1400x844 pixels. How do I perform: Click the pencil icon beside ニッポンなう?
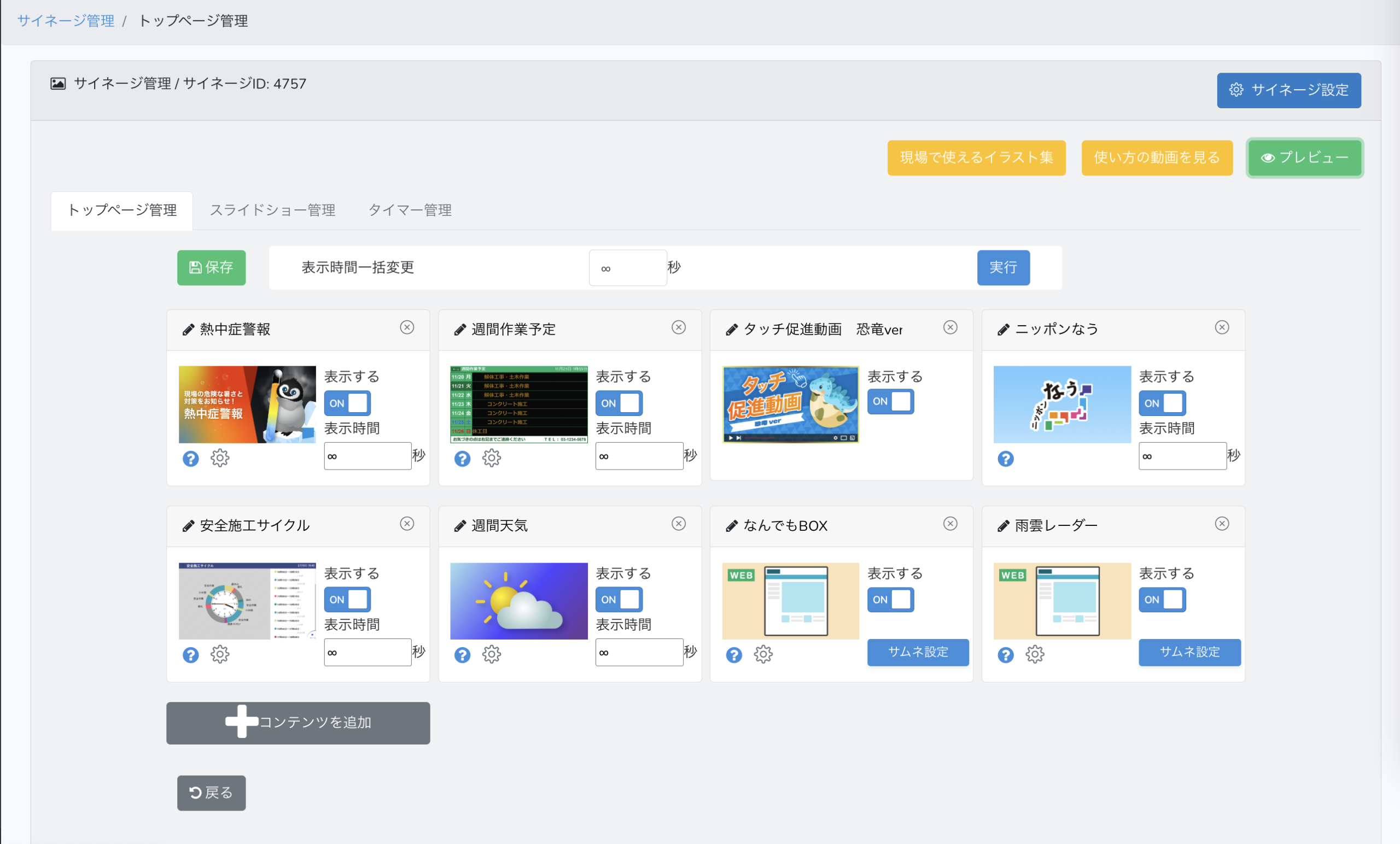pyautogui.click(x=1004, y=330)
